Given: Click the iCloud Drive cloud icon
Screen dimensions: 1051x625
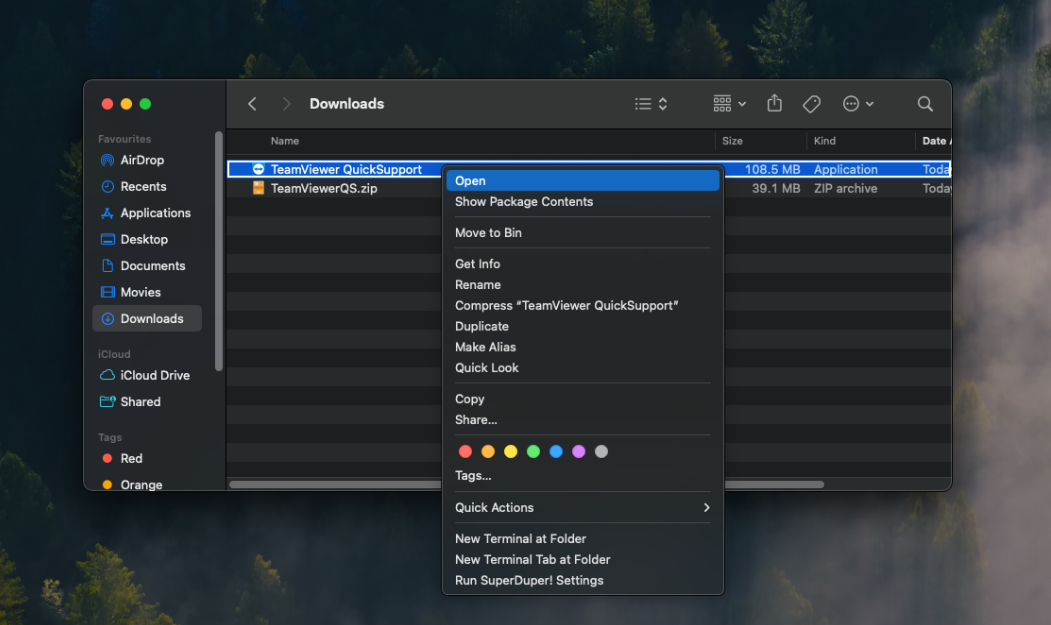Looking at the screenshot, I should [x=107, y=376].
